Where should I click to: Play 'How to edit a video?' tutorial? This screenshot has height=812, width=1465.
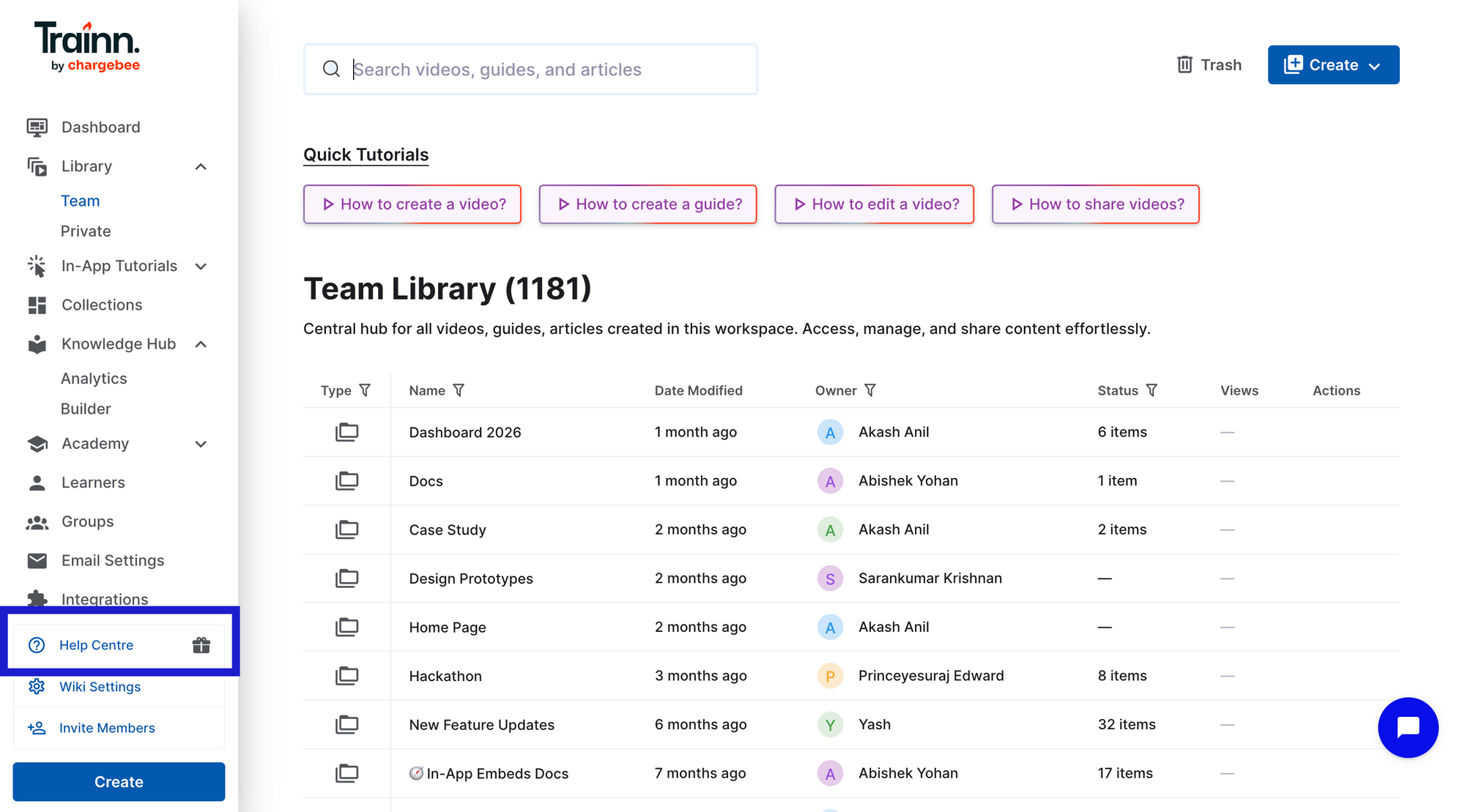tap(875, 204)
